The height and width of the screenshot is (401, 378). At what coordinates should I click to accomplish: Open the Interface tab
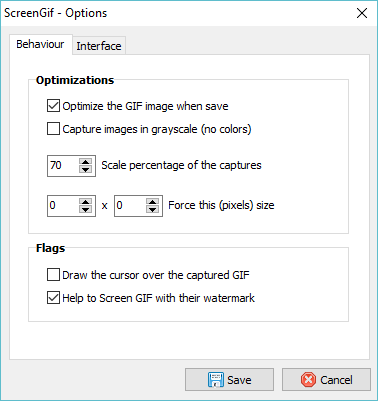(x=99, y=46)
